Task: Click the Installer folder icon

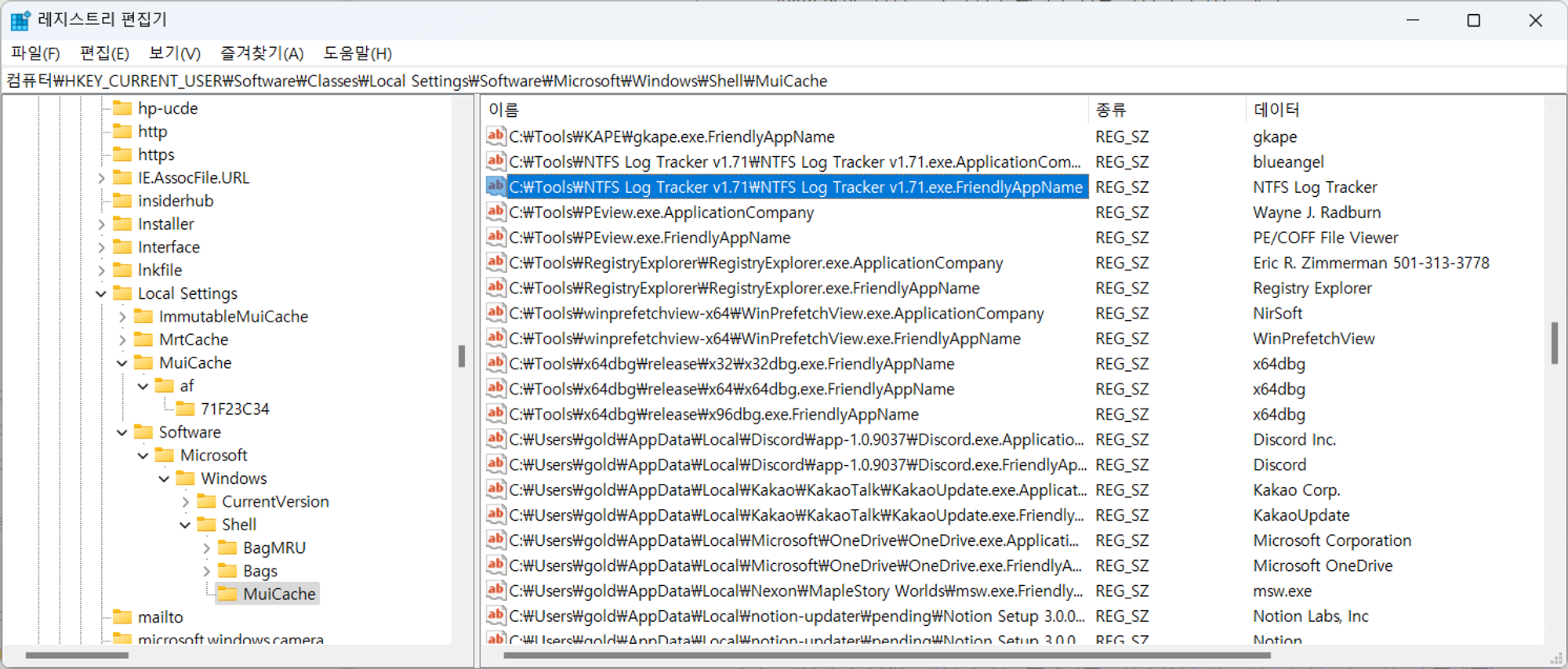Action: [x=122, y=224]
